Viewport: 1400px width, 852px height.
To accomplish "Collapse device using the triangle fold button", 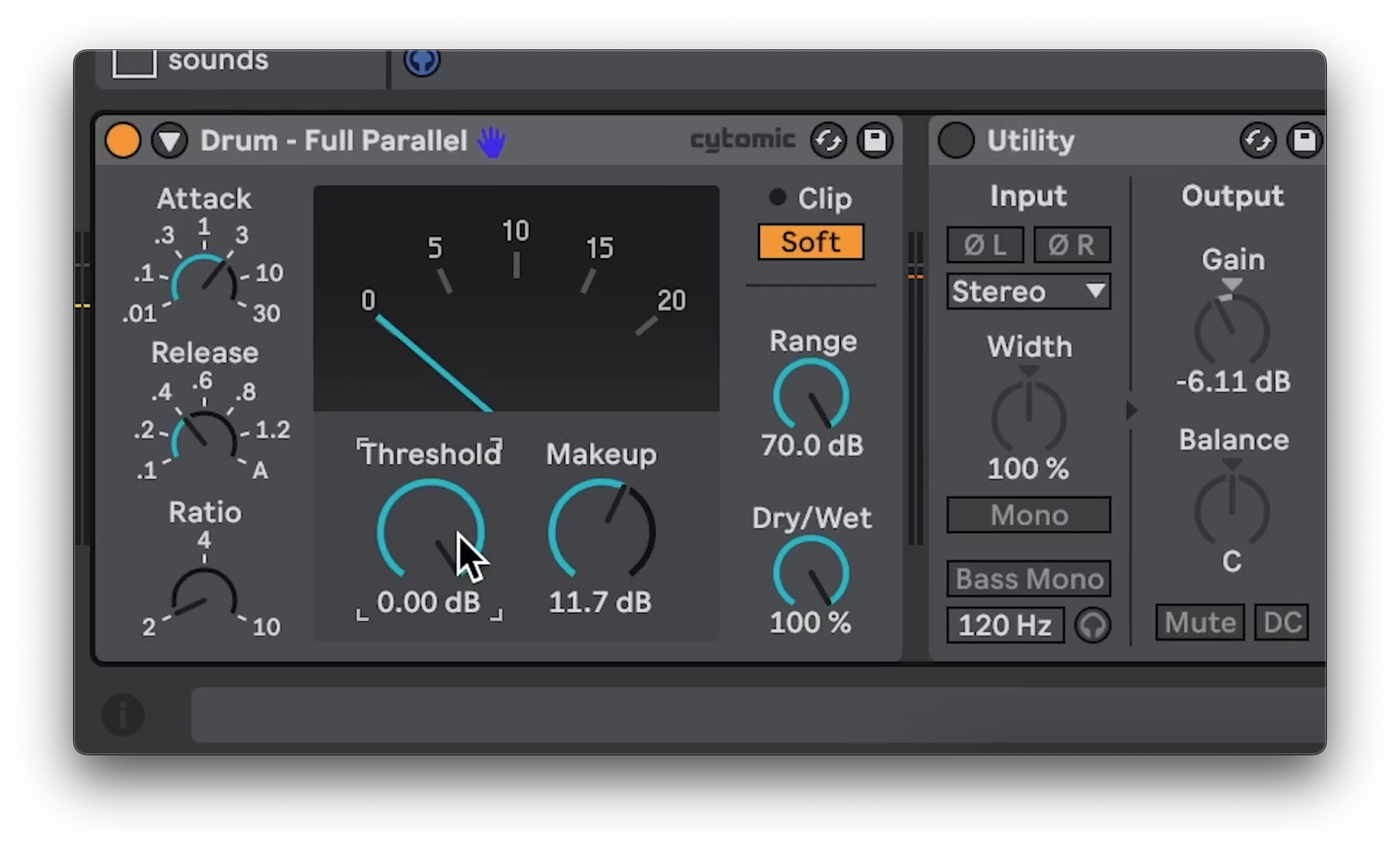I will [169, 140].
